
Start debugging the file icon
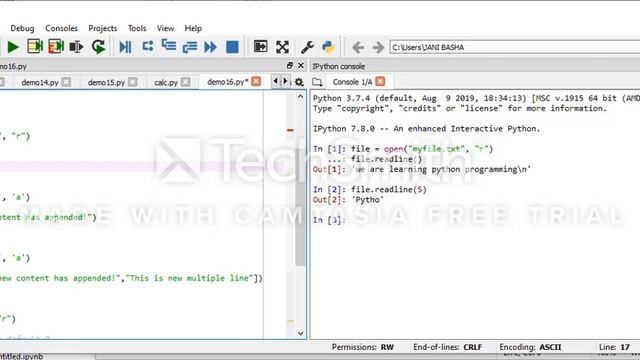(x=125, y=47)
